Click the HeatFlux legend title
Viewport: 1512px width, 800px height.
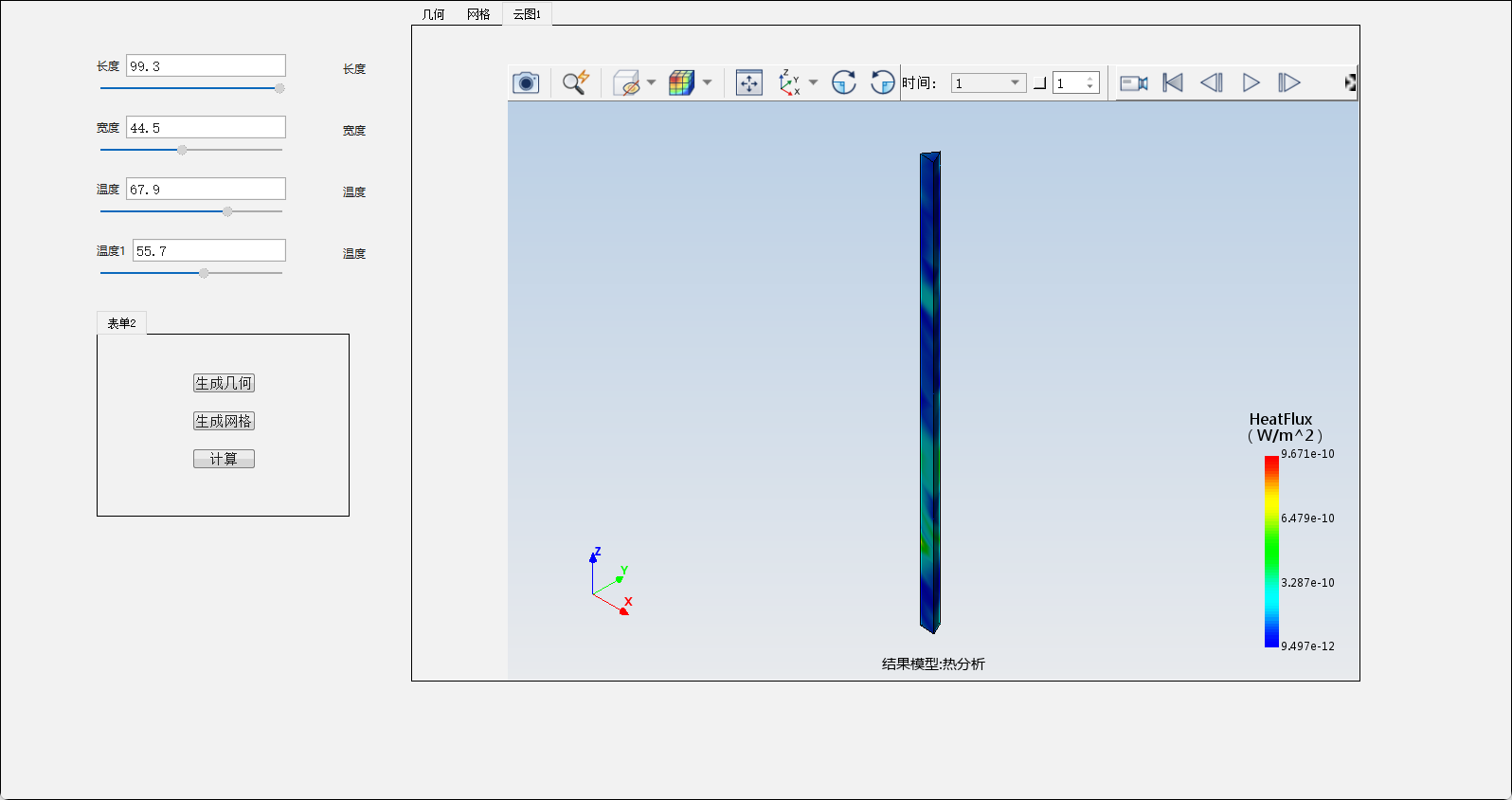tap(1284, 427)
